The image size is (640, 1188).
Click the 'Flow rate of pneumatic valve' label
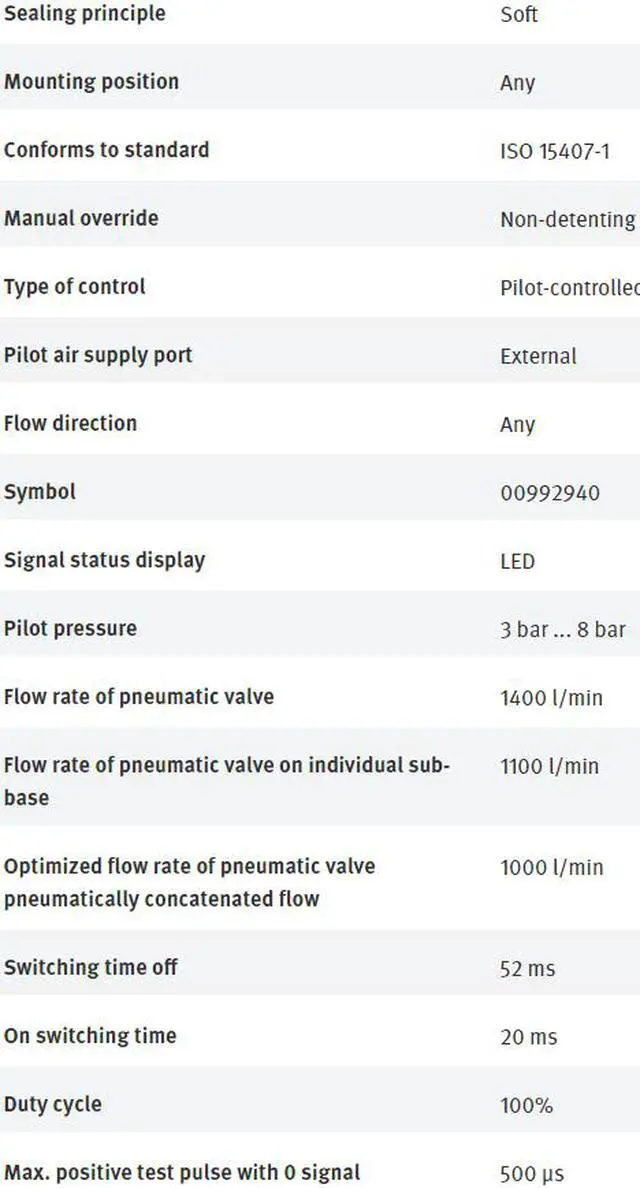coord(139,697)
